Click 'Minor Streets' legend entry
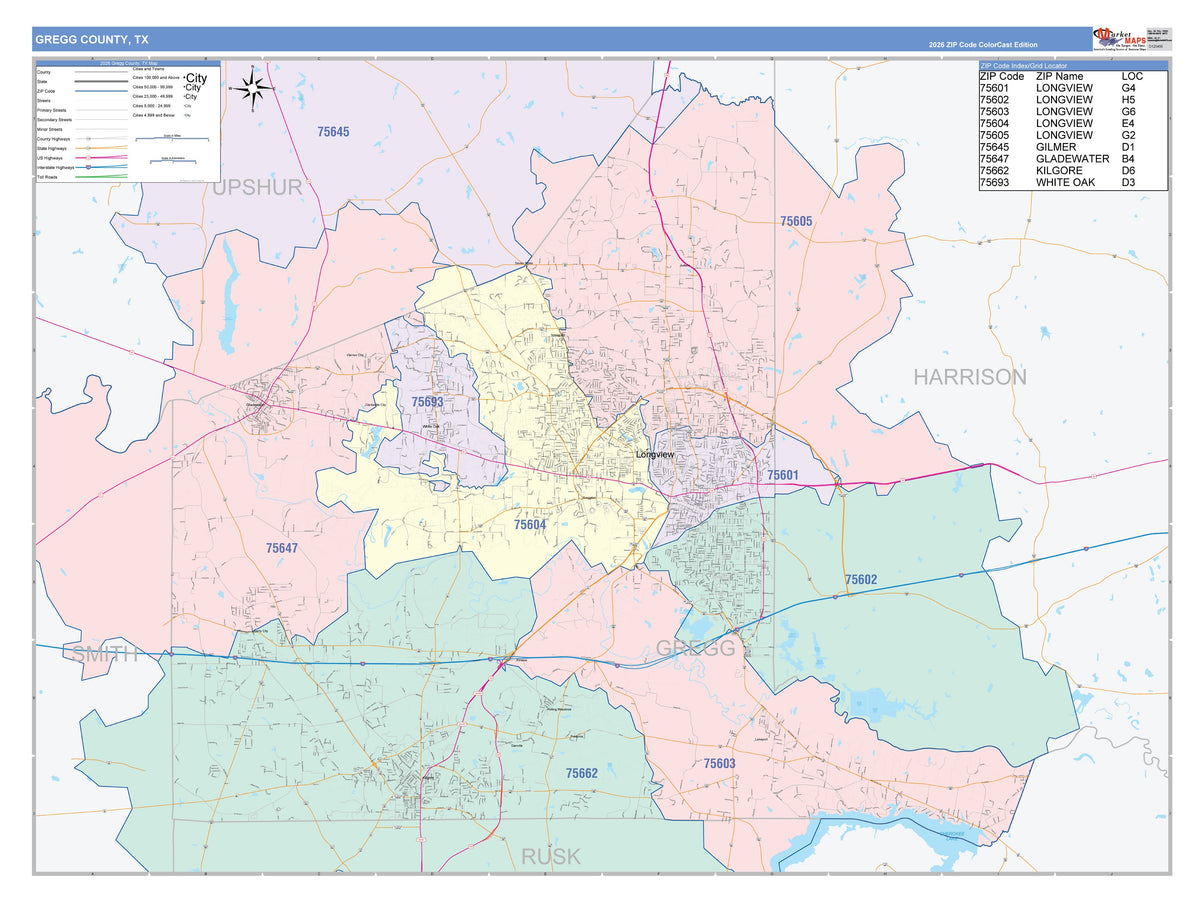The height and width of the screenshot is (908, 1200). coord(50,129)
